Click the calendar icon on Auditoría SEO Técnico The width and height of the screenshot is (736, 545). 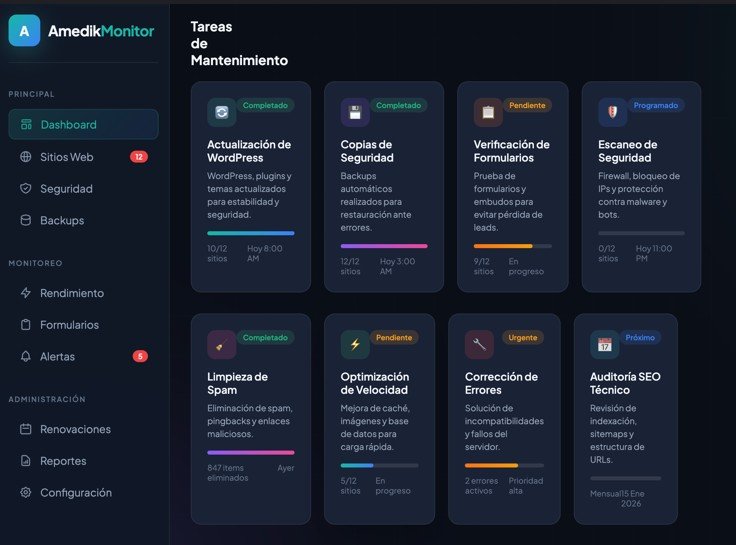[604, 345]
